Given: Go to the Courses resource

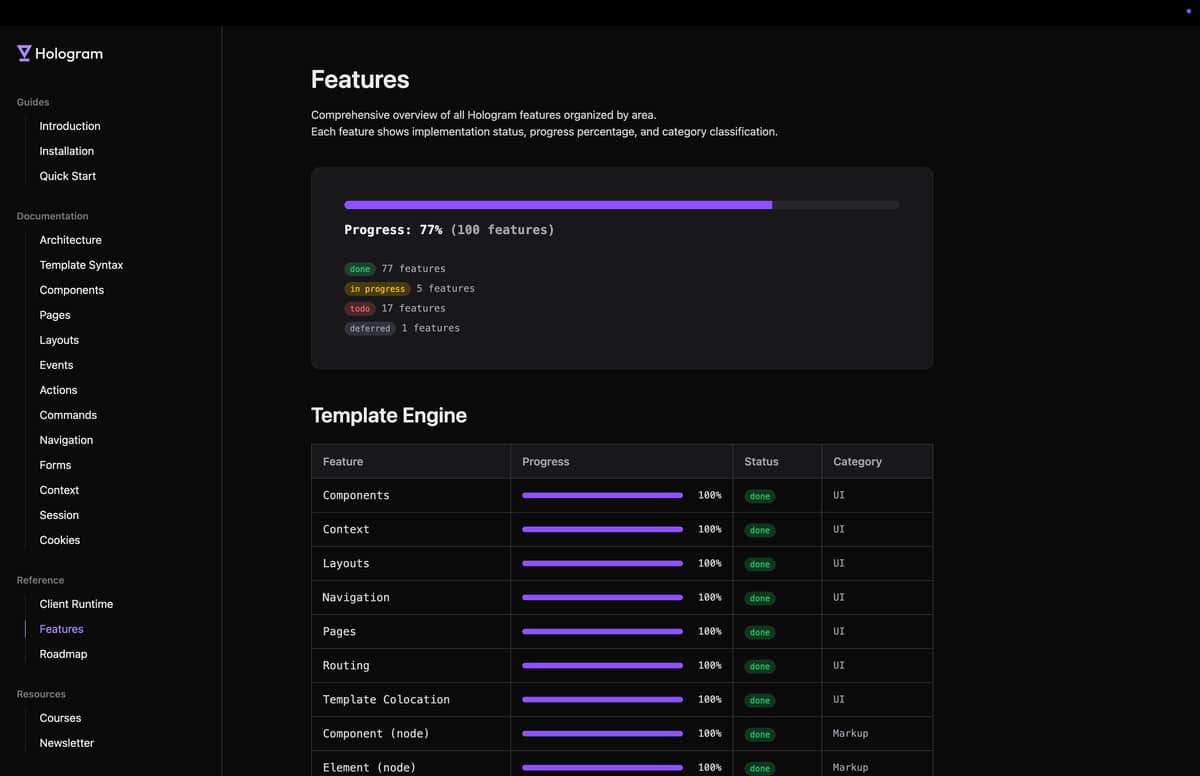Looking at the screenshot, I should (60, 718).
